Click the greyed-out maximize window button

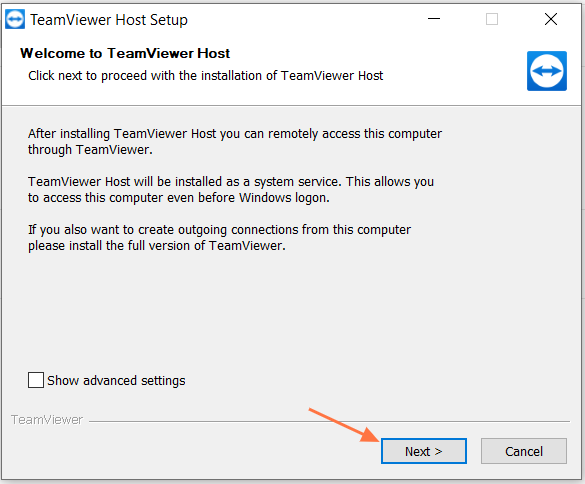492,19
